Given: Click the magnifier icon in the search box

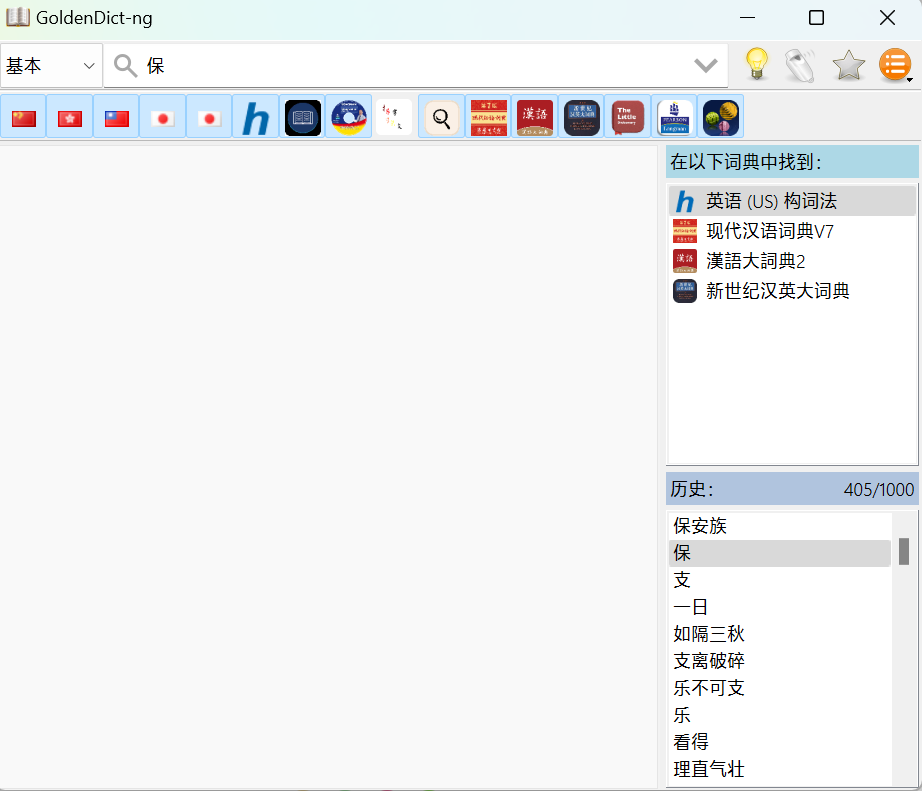Looking at the screenshot, I should (125, 65).
